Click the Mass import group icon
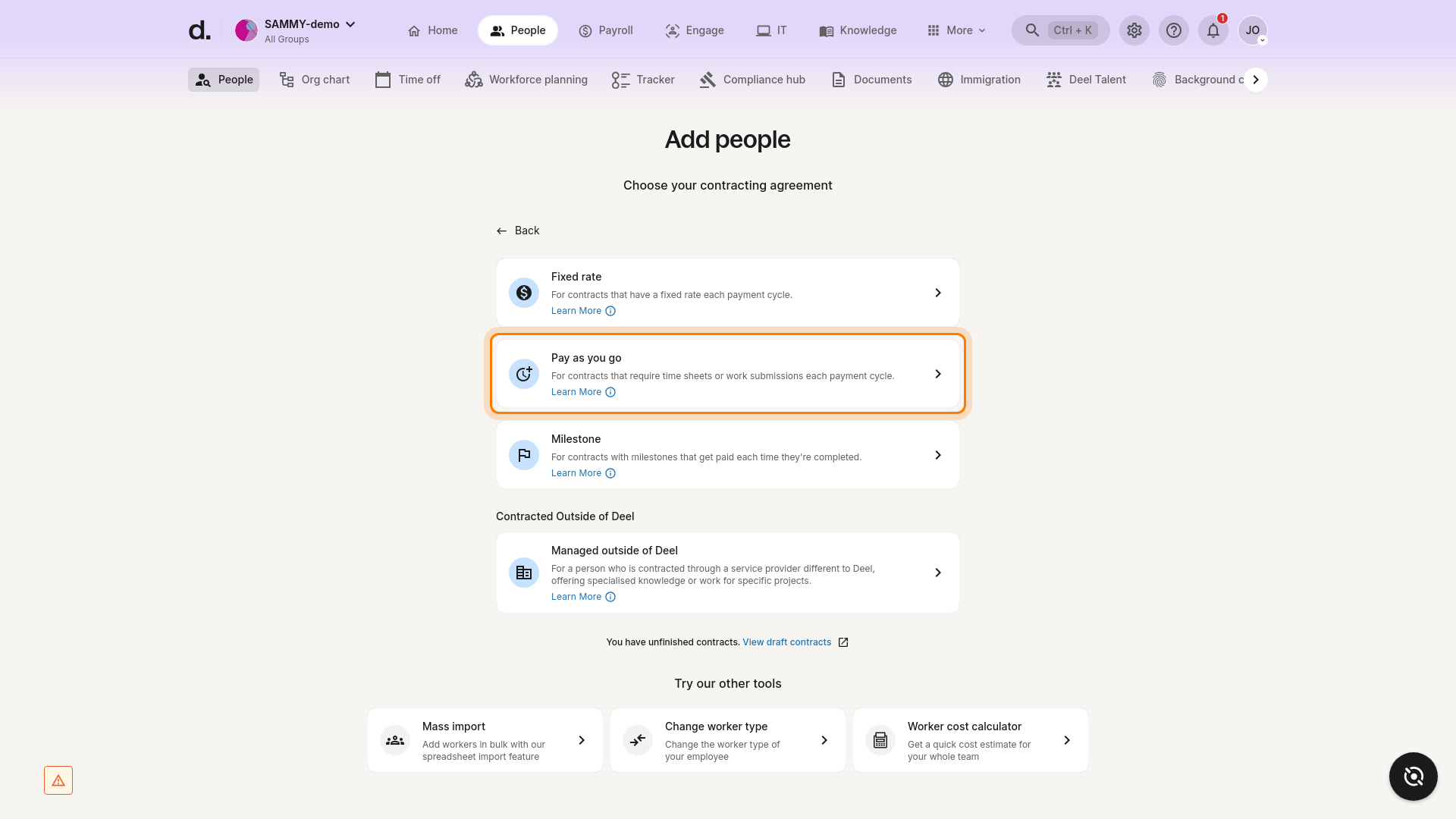The image size is (1456, 819). [x=395, y=740]
